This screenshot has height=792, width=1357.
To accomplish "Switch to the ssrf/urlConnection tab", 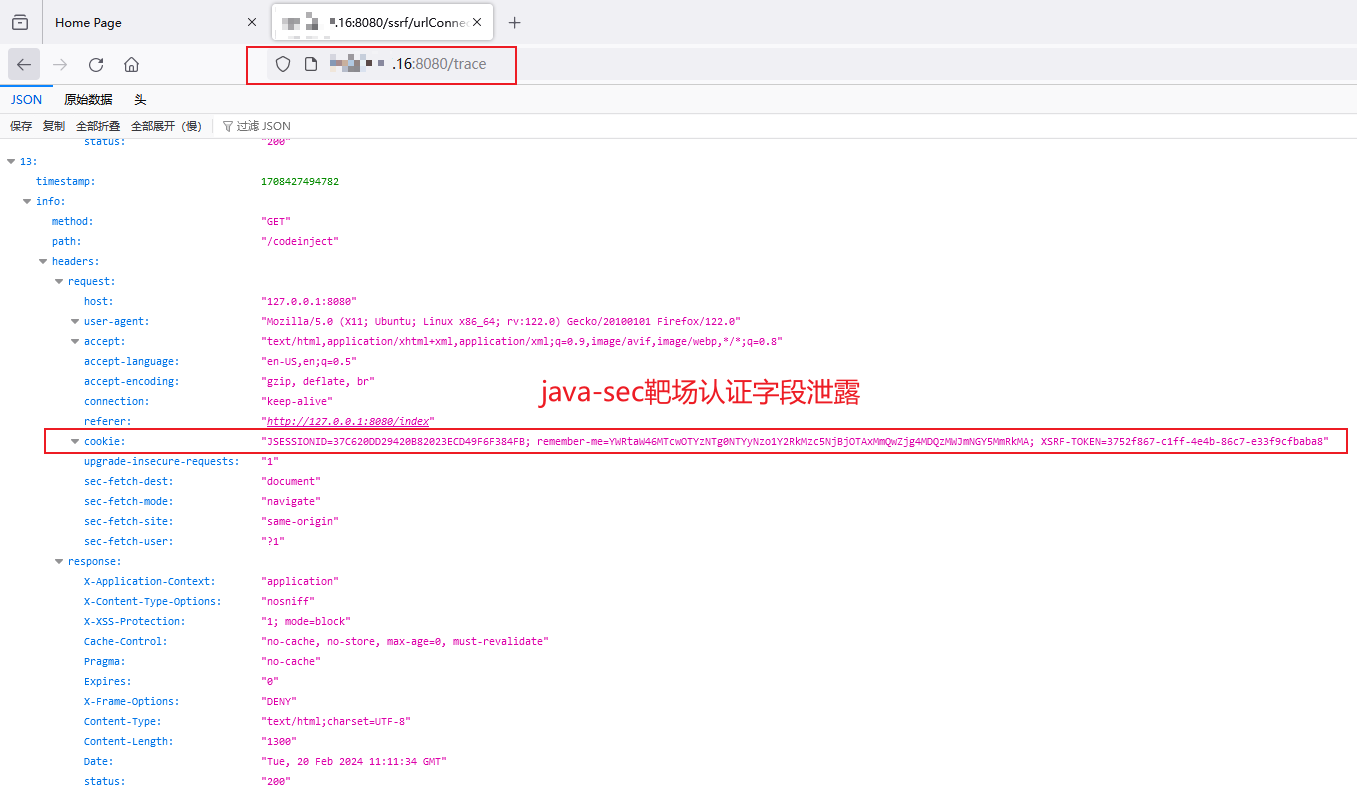I will click(382, 22).
